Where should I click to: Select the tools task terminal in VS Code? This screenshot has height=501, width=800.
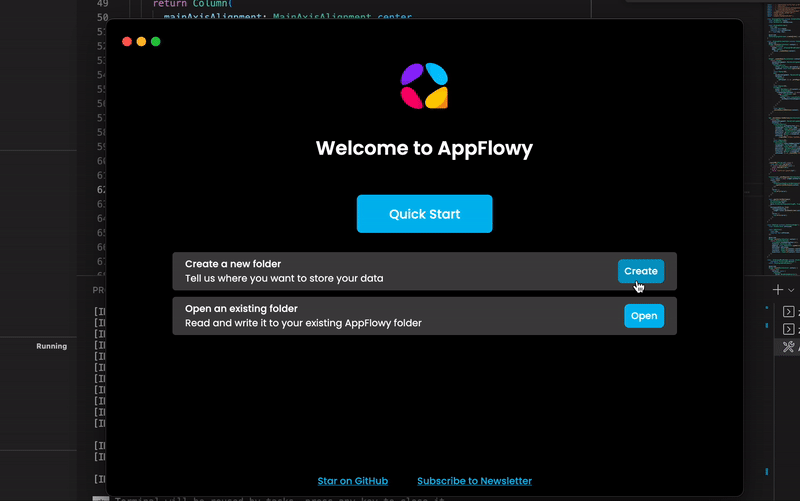pyautogui.click(x=789, y=347)
